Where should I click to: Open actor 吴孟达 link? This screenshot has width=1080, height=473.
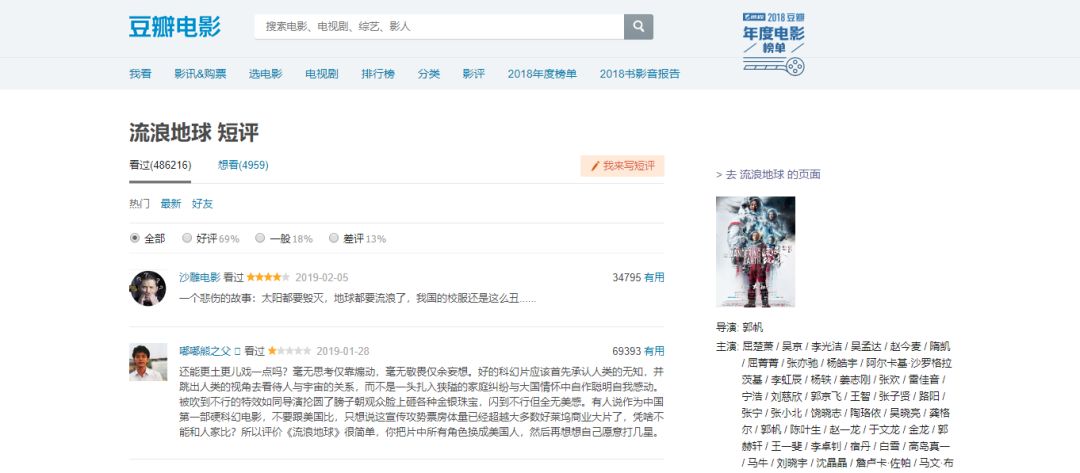point(866,346)
